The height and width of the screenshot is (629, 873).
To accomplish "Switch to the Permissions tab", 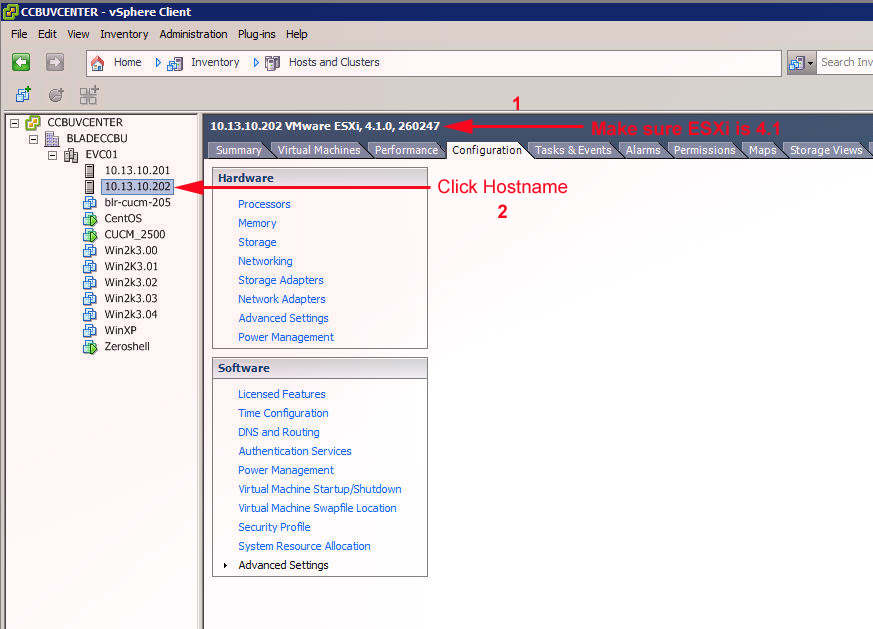I will click(x=704, y=150).
